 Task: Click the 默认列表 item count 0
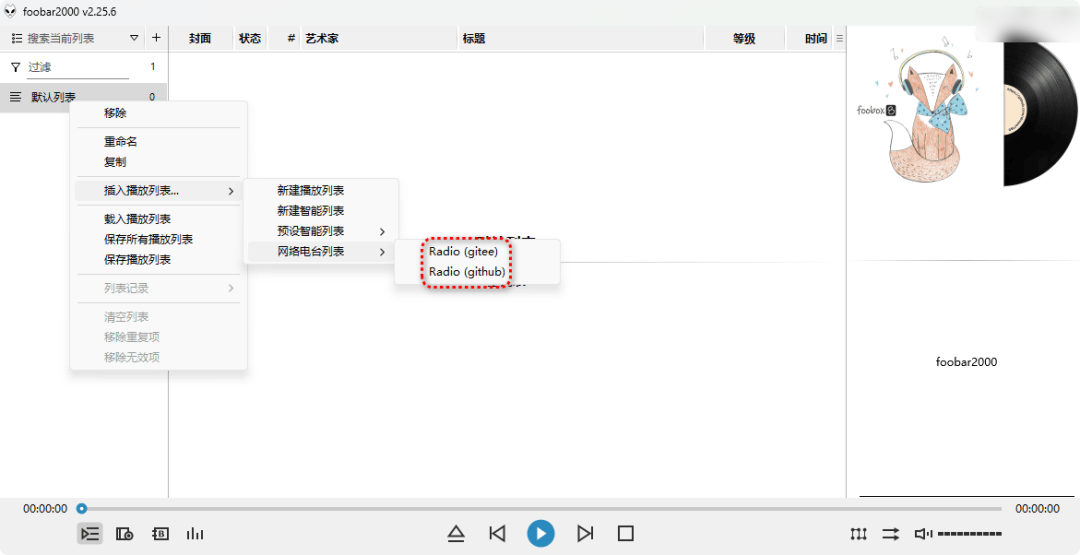tap(152, 97)
